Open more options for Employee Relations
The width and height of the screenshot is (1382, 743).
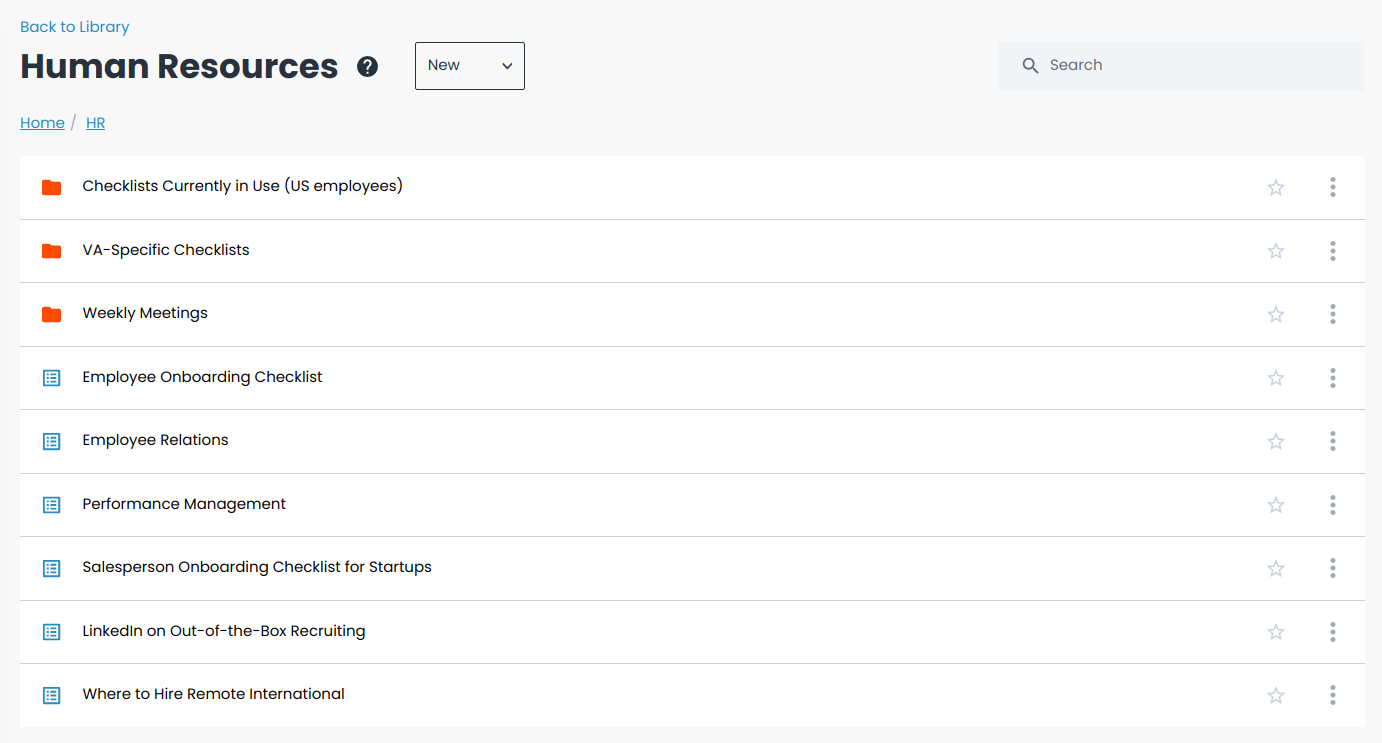pos(1333,441)
